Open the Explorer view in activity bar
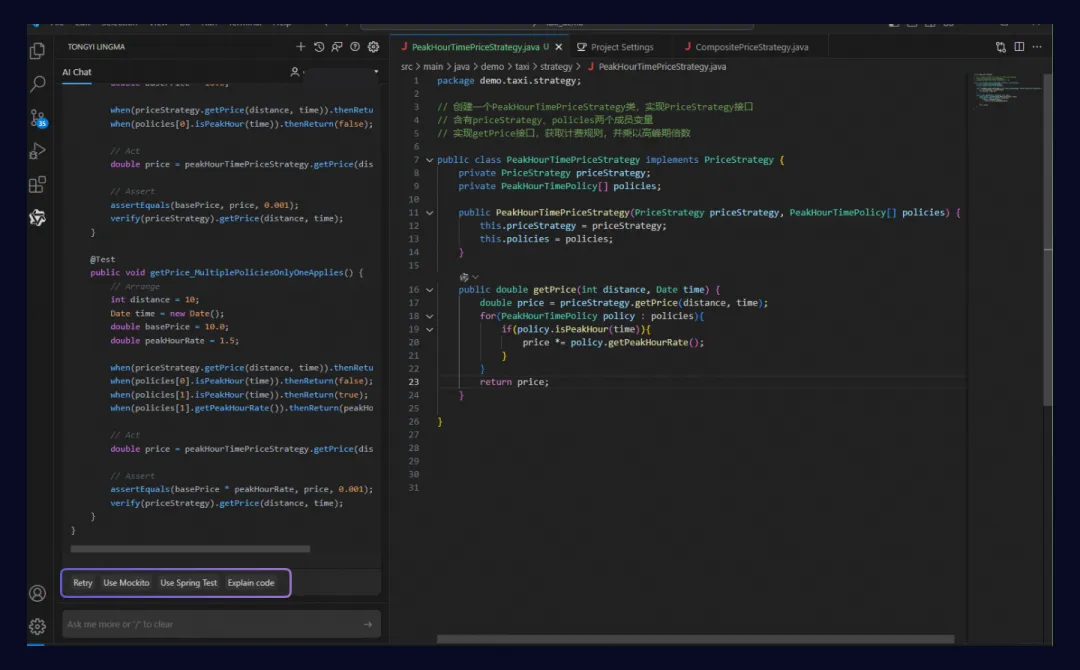 pos(37,51)
